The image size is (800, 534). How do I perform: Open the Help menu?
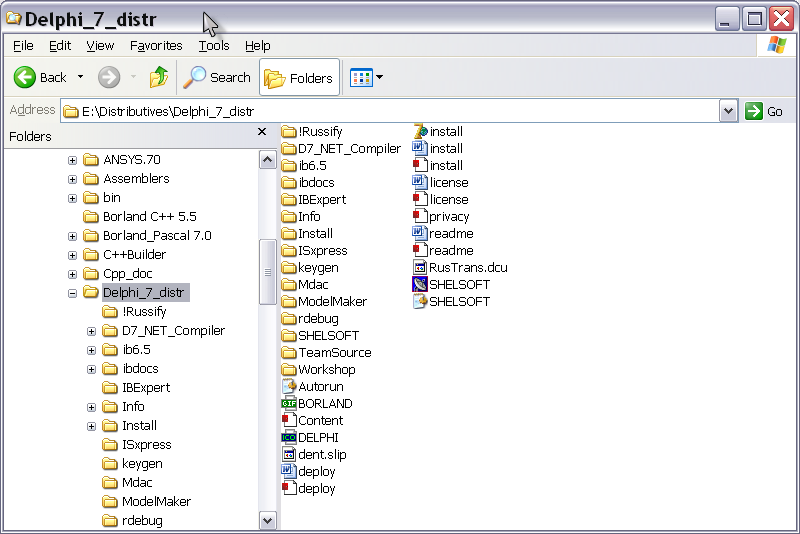point(258,46)
